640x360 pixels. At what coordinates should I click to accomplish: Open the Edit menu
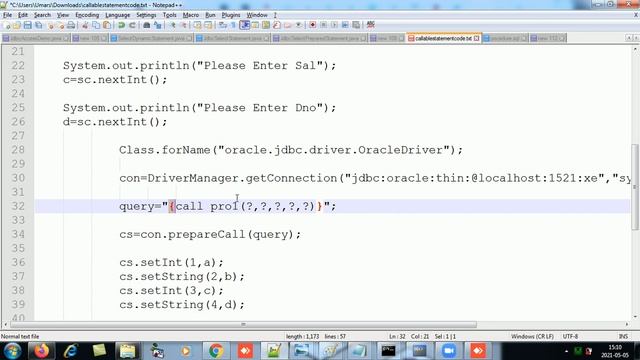(x=23, y=15)
